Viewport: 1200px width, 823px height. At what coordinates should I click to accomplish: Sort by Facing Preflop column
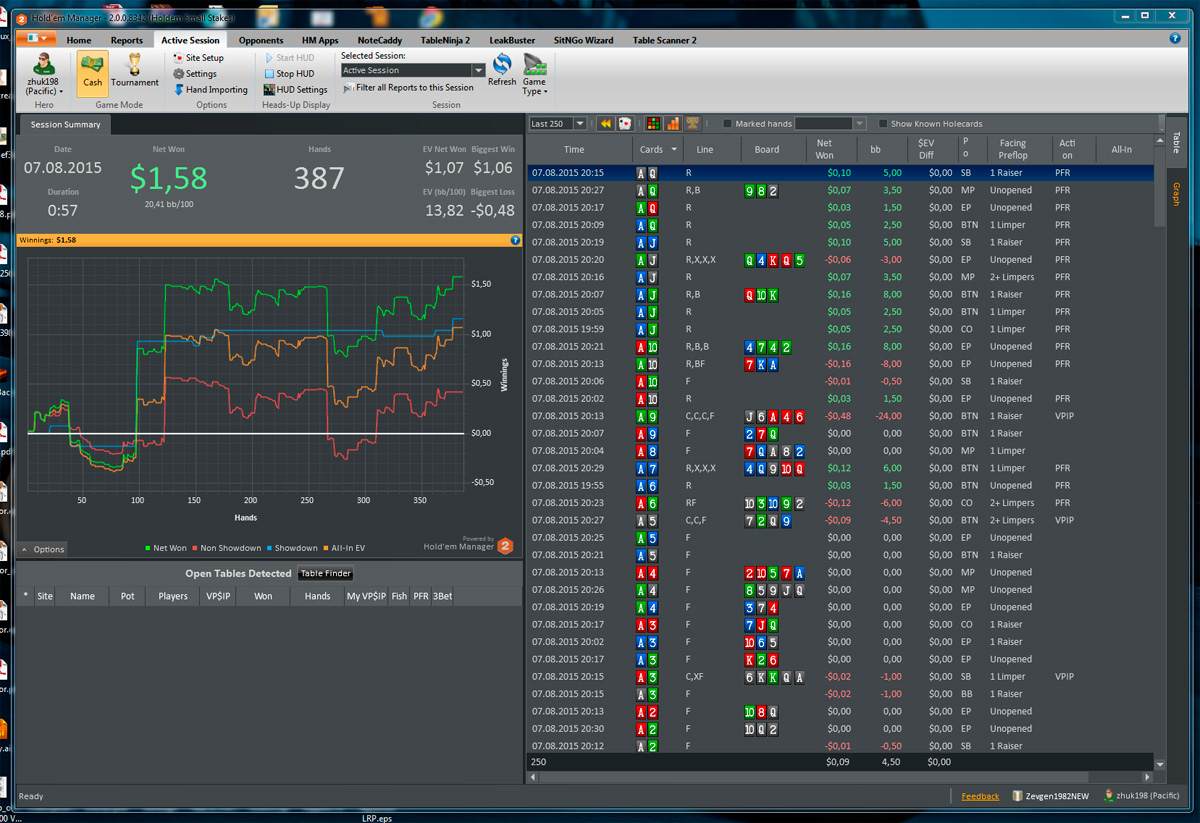(x=1013, y=149)
